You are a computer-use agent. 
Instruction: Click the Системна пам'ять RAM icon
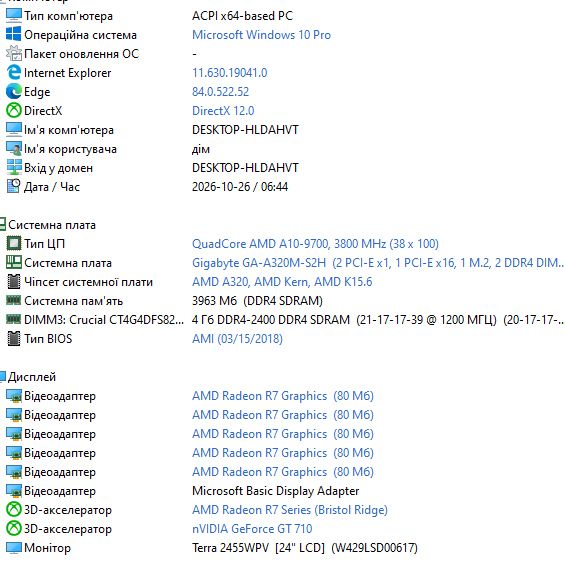pyautogui.click(x=14, y=300)
